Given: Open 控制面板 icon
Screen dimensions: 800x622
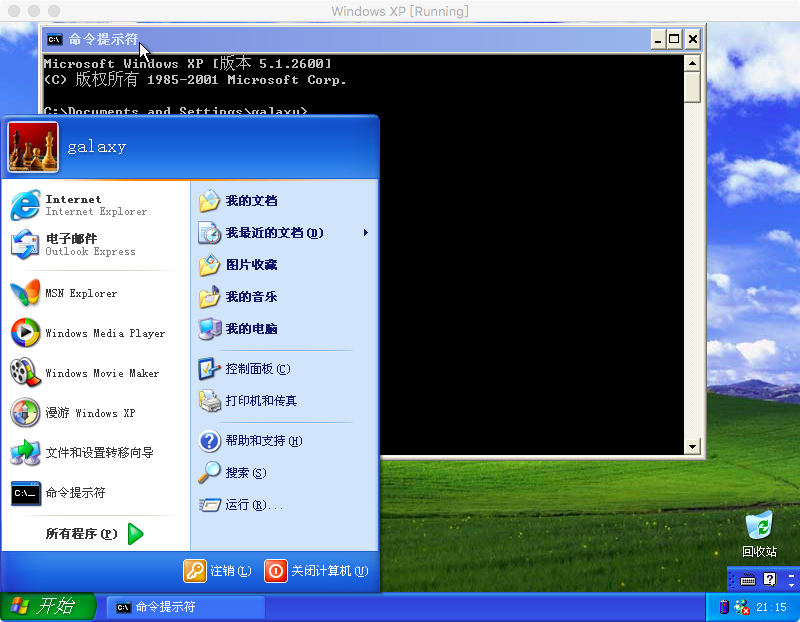Looking at the screenshot, I should pos(209,369).
